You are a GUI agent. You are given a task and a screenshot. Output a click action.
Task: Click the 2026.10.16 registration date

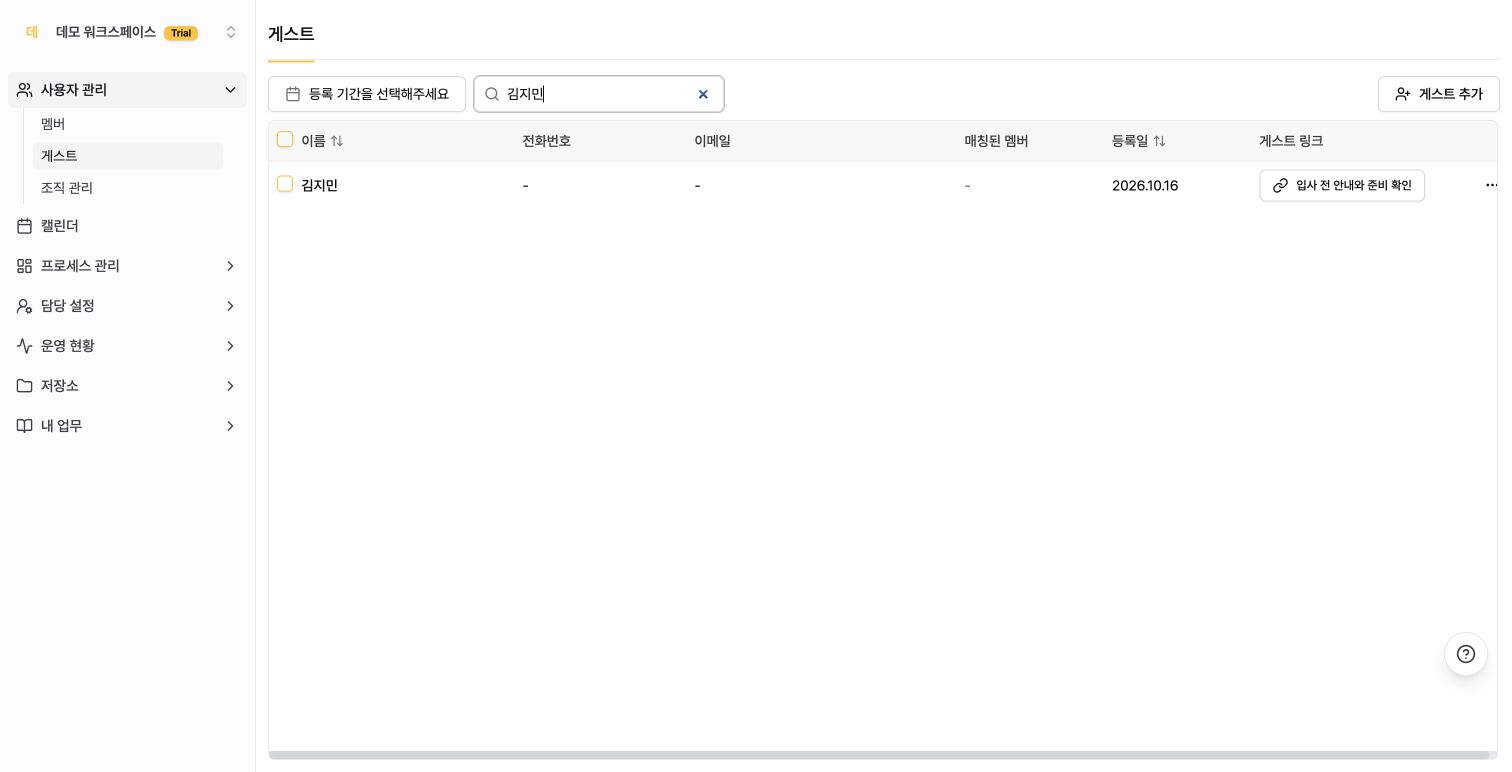(x=1145, y=186)
